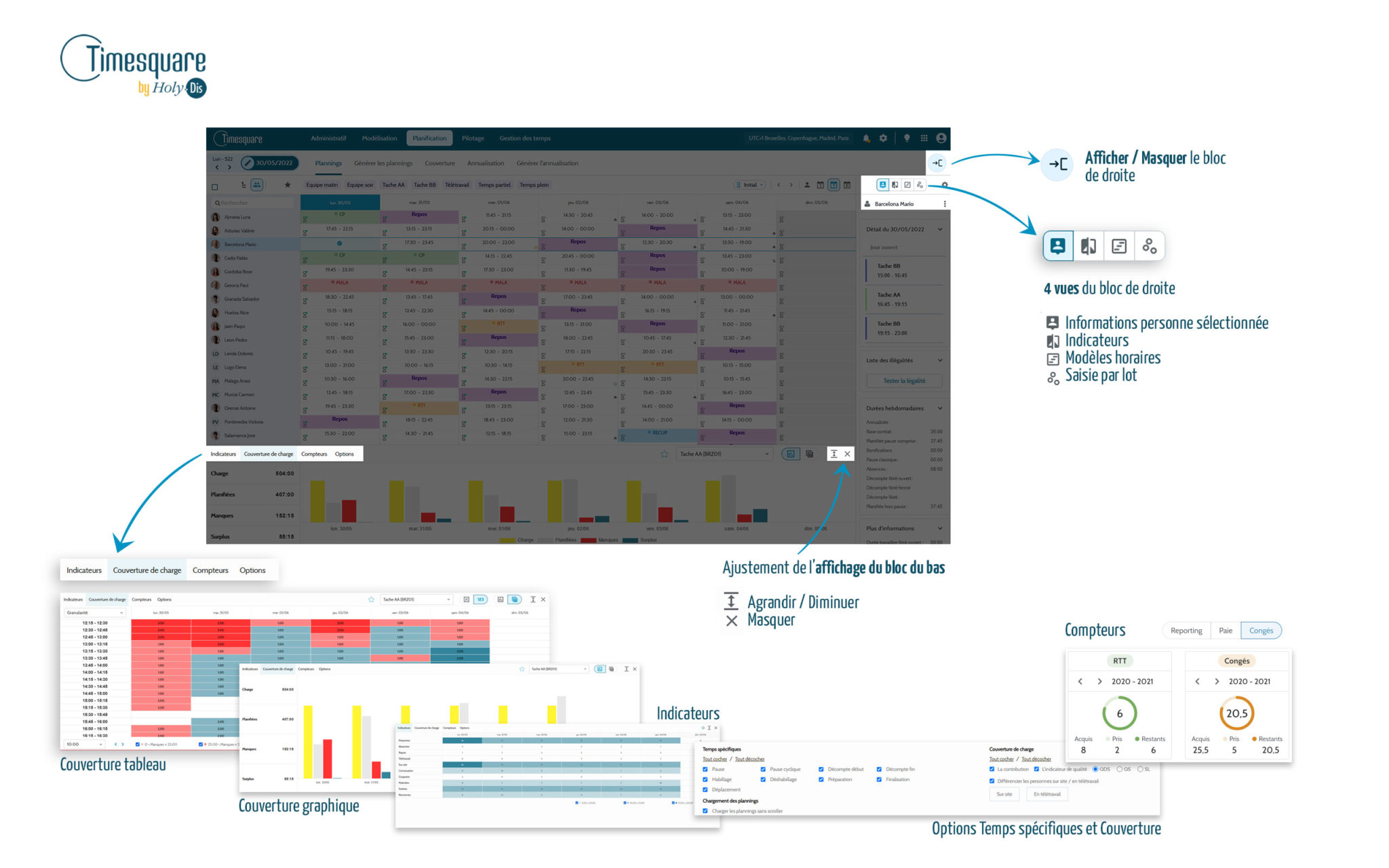
Task: Uncheck La contribution checkbox
Action: [x=992, y=769]
